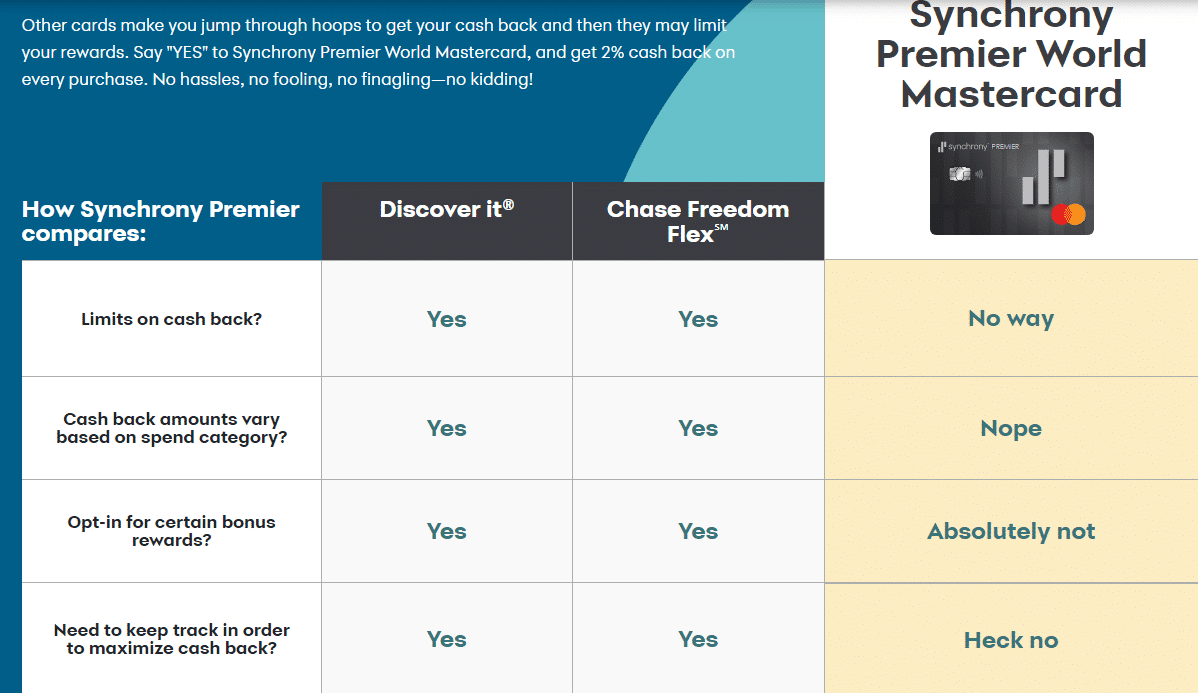
Task: Click the 'Nope' Synchrony cell
Action: coord(1012,428)
